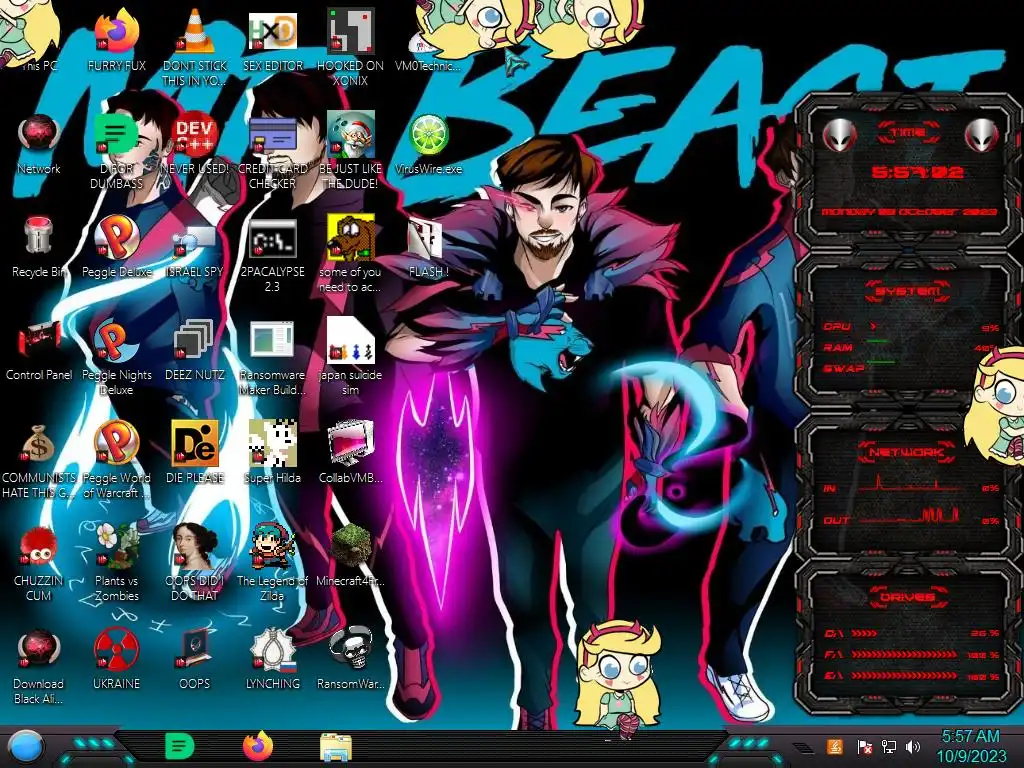
Task: Click the left alien head on the TIME widget
Action: 840,135
